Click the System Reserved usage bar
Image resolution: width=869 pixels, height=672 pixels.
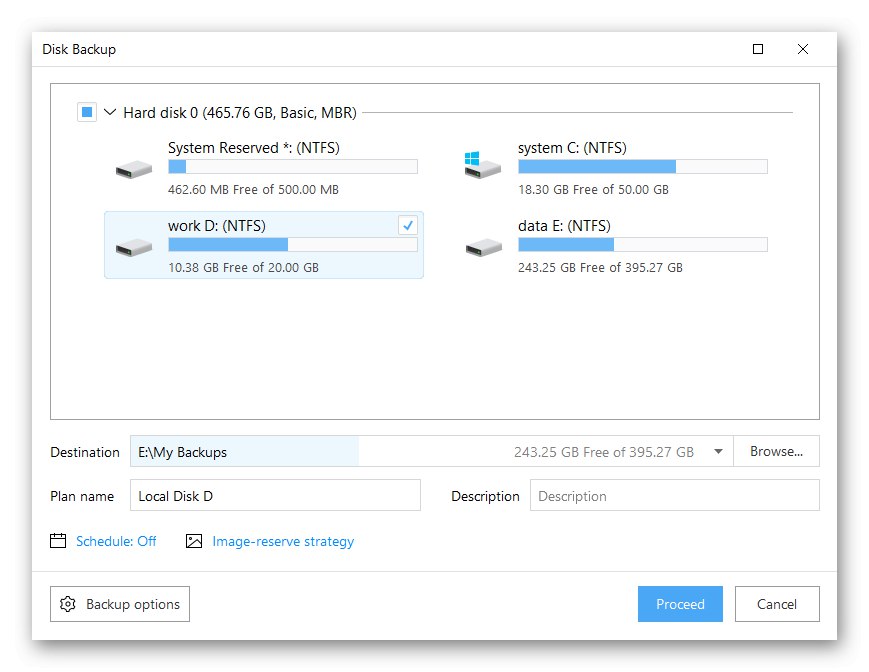[293, 167]
